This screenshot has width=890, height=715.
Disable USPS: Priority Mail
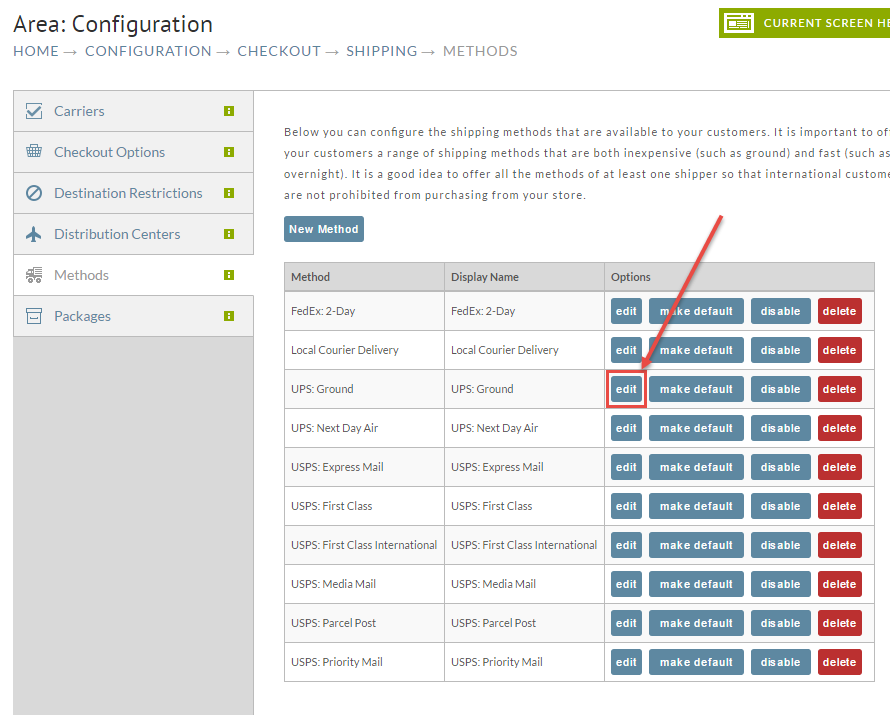[x=780, y=662]
